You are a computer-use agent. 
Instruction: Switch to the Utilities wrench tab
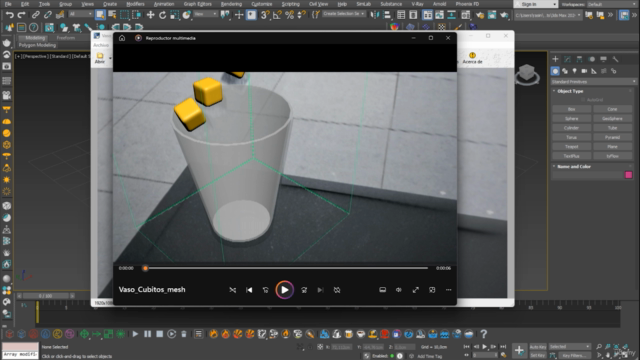[616, 59]
